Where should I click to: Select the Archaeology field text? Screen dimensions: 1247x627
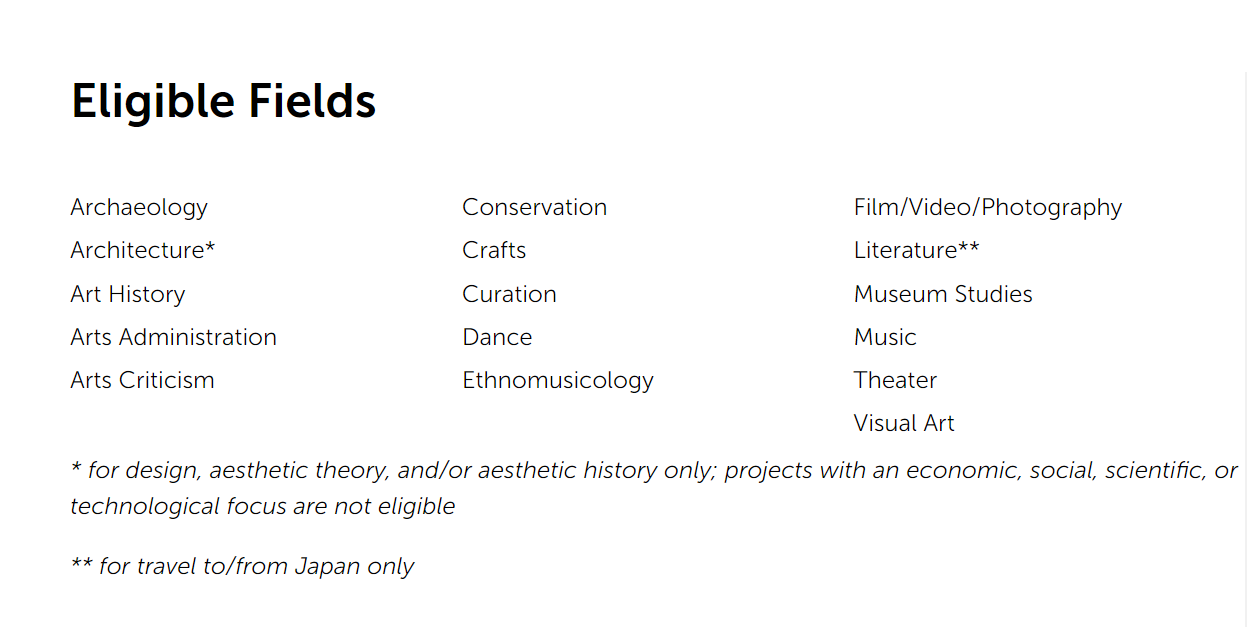point(139,208)
